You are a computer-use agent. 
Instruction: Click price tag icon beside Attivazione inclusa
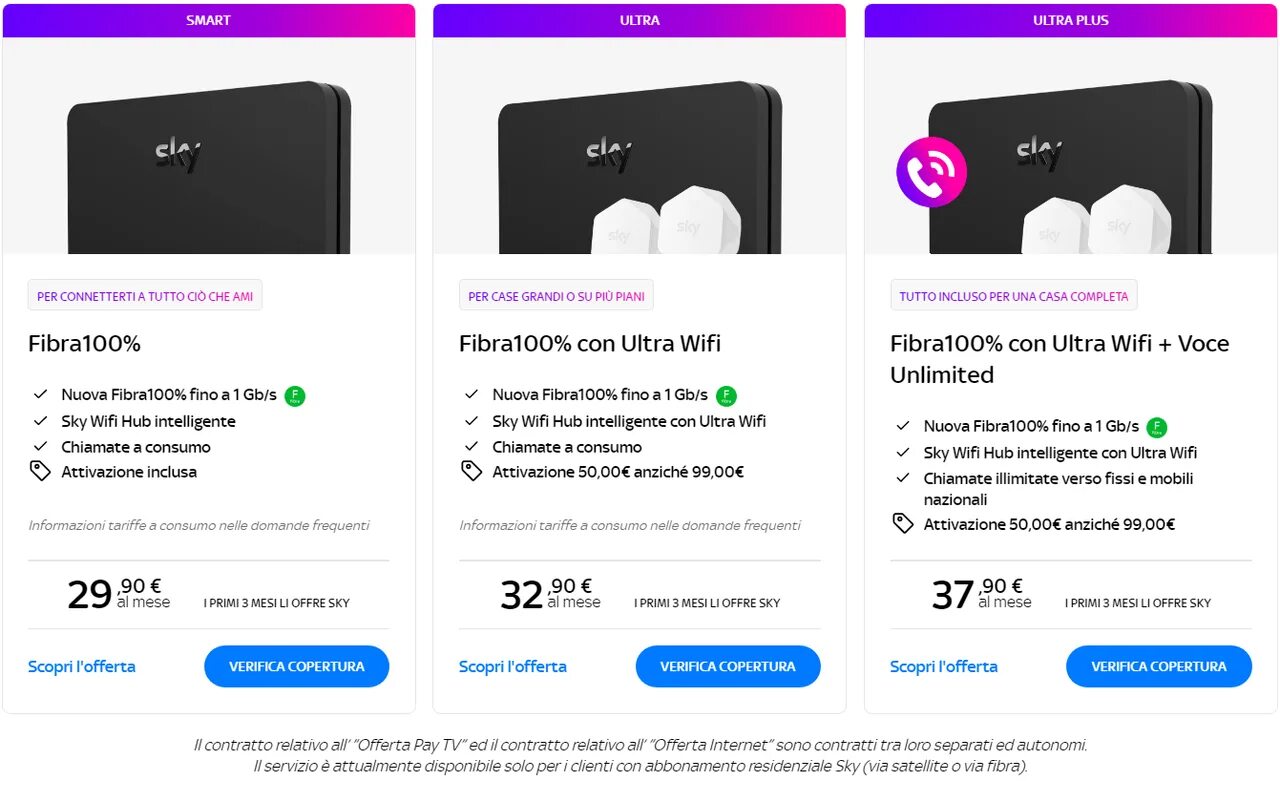click(x=40, y=472)
